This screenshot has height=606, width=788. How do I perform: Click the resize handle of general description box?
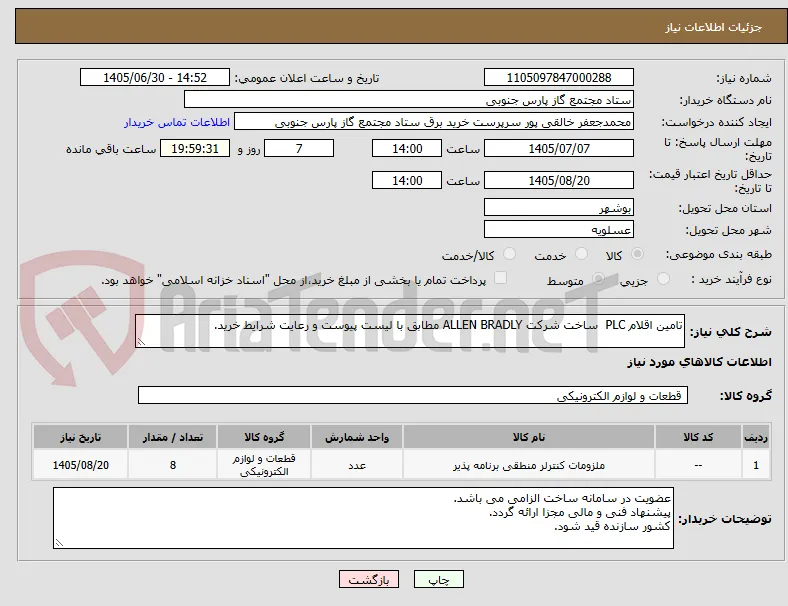click(141, 342)
